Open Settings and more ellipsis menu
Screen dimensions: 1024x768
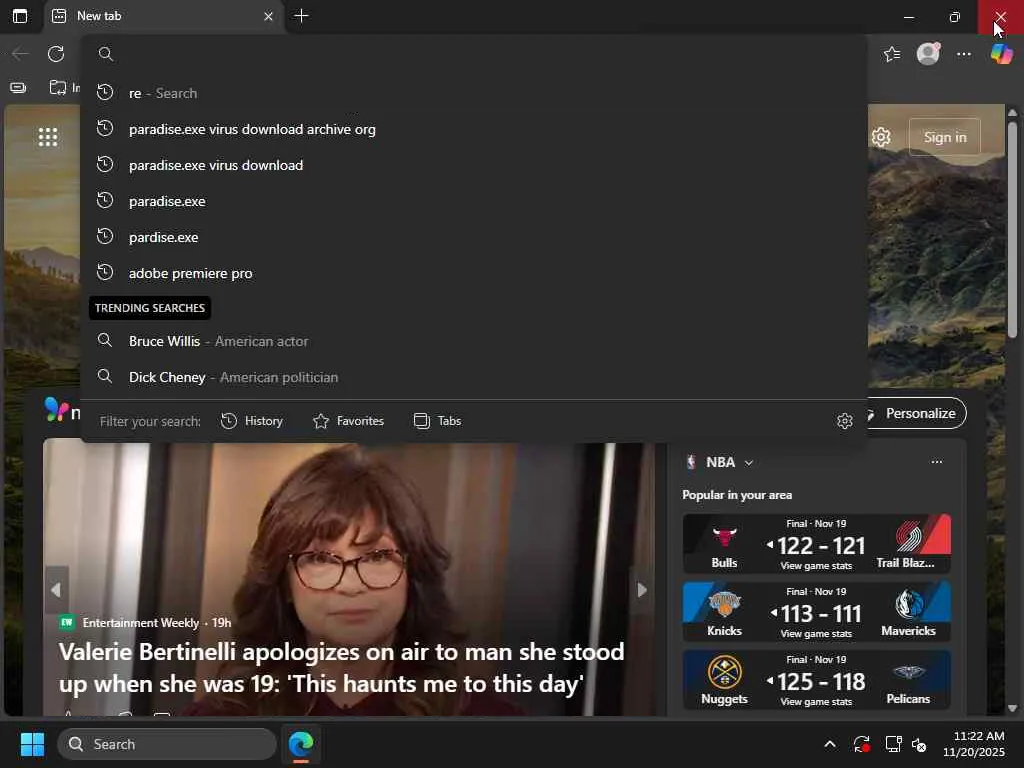point(964,54)
